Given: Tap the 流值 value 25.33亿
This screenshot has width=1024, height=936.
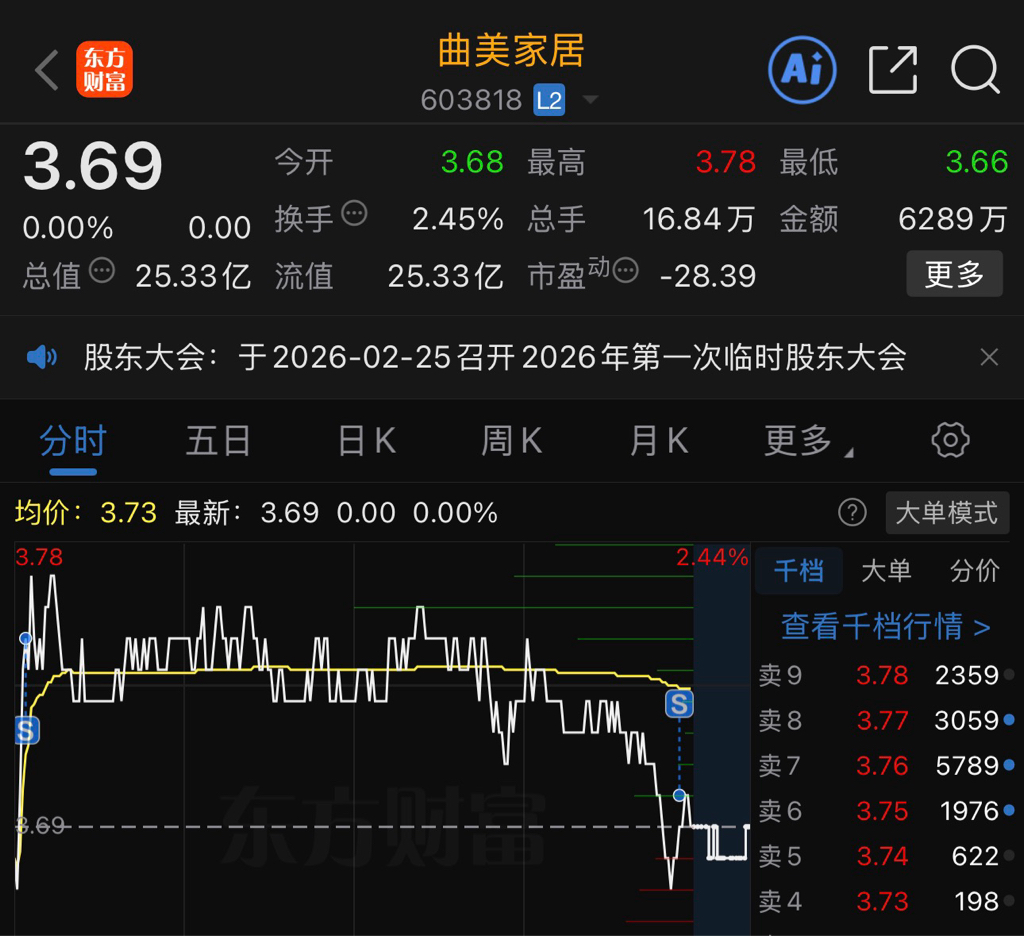Looking at the screenshot, I should tap(445, 276).
